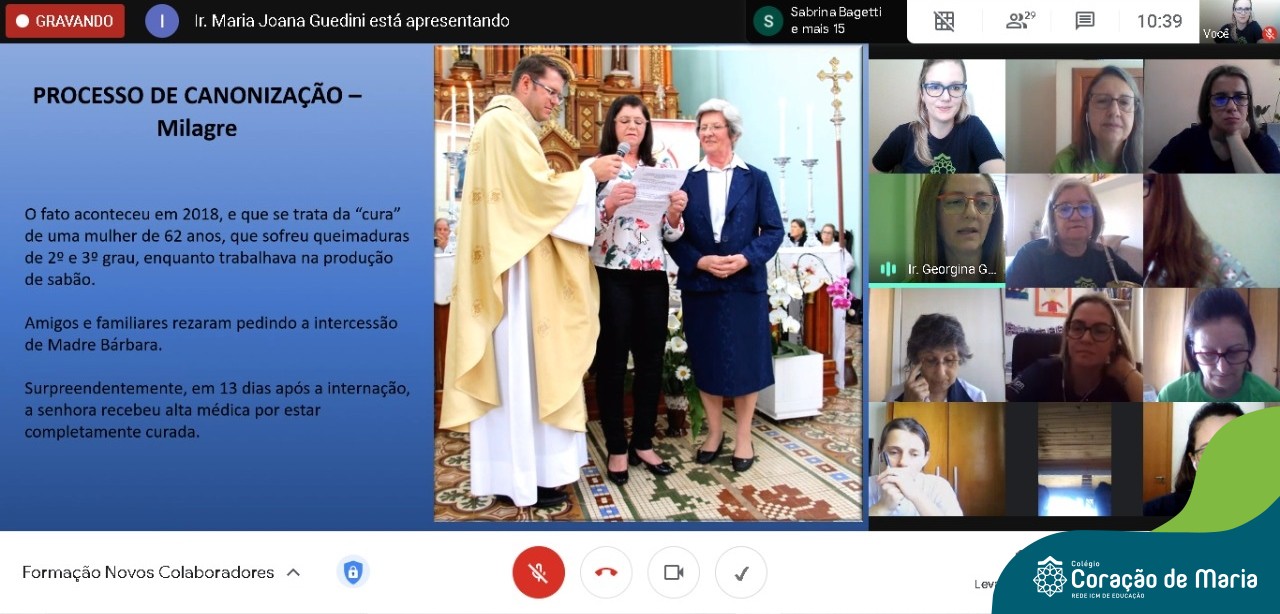The image size is (1280, 614).
Task: Unmute the microphone with the red button
Action: (538, 573)
